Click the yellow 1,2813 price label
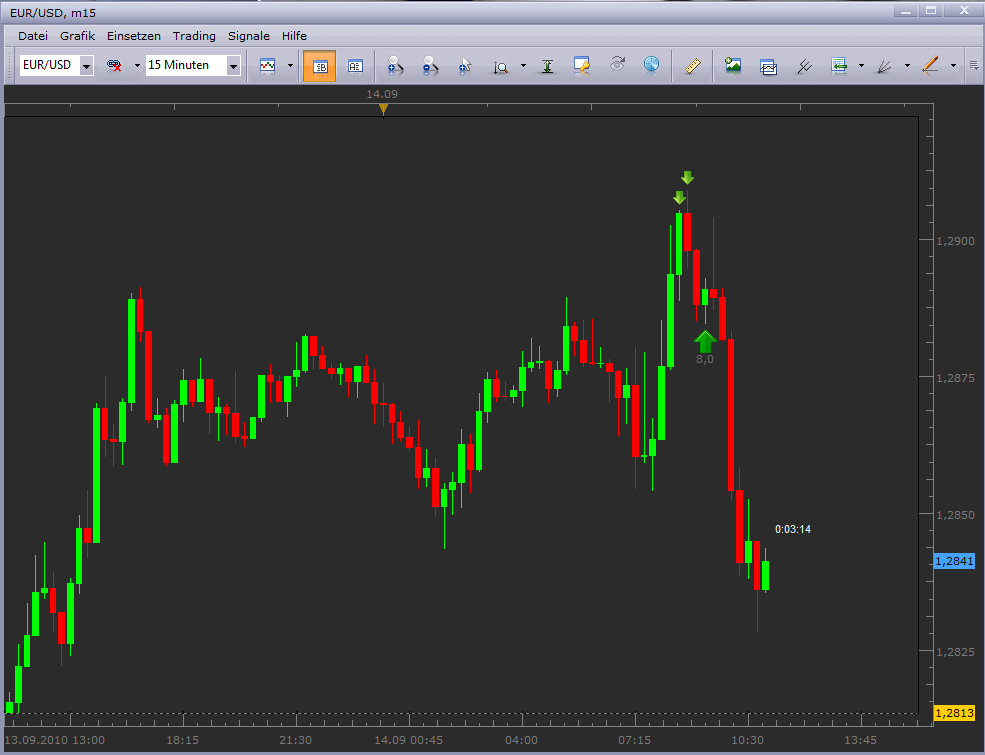985x755 pixels. (x=954, y=713)
